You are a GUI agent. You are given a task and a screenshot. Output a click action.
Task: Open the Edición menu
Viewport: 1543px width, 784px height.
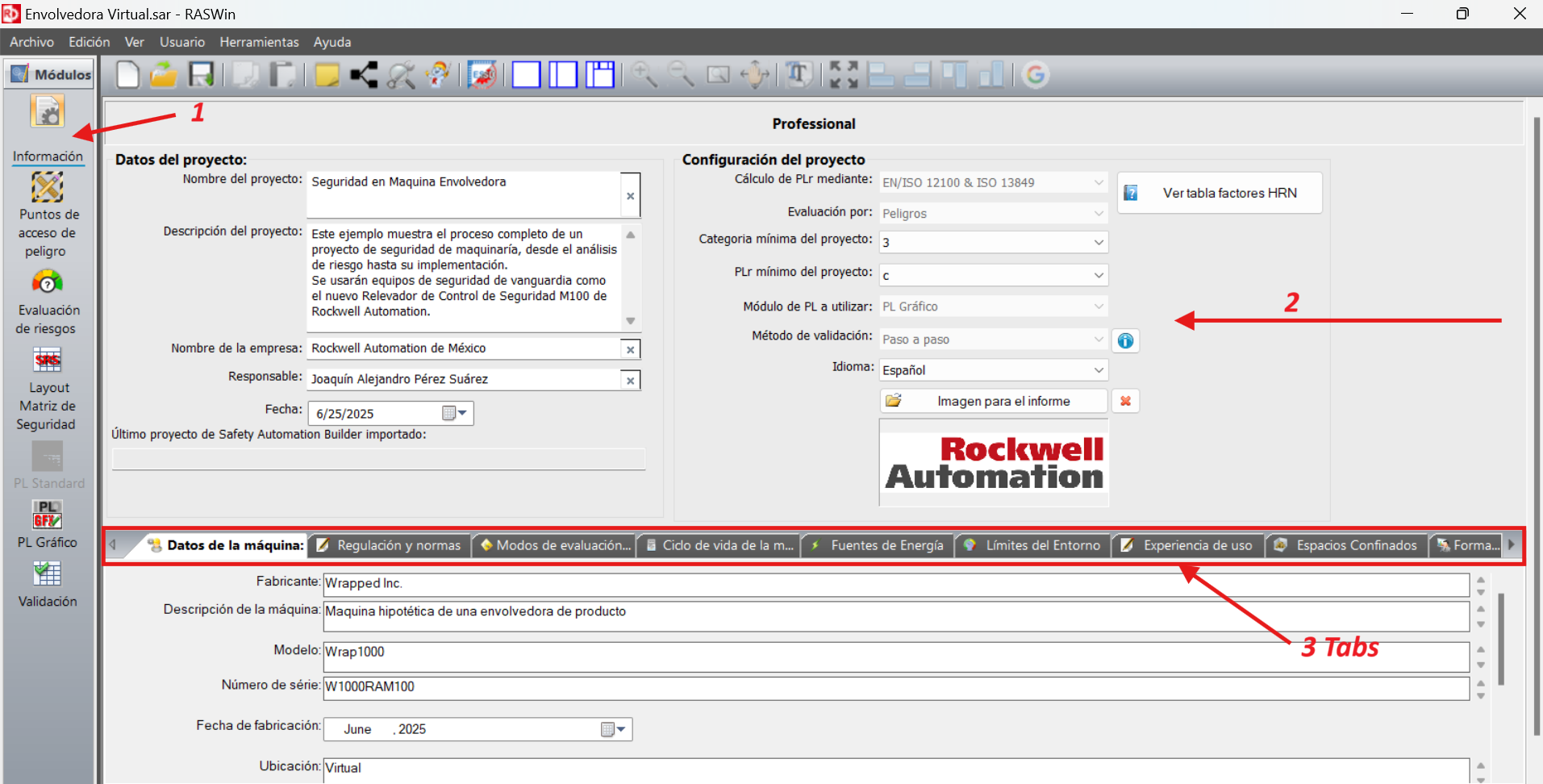click(x=89, y=42)
